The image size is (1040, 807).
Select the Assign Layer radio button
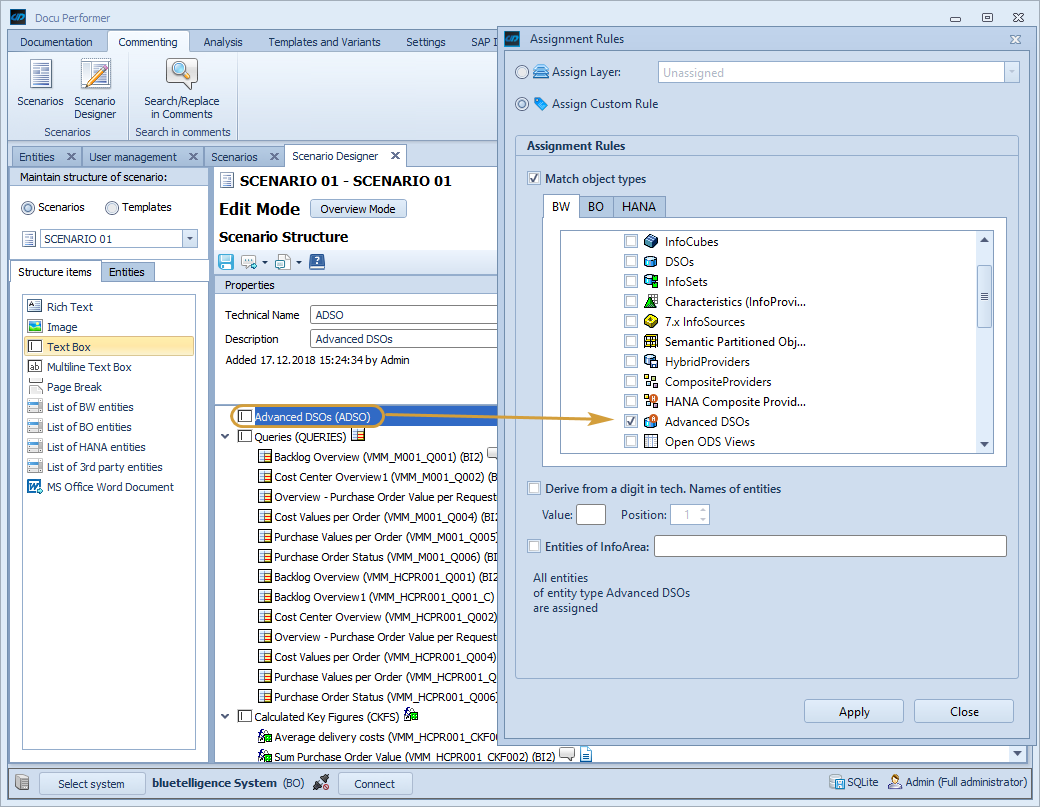522,72
